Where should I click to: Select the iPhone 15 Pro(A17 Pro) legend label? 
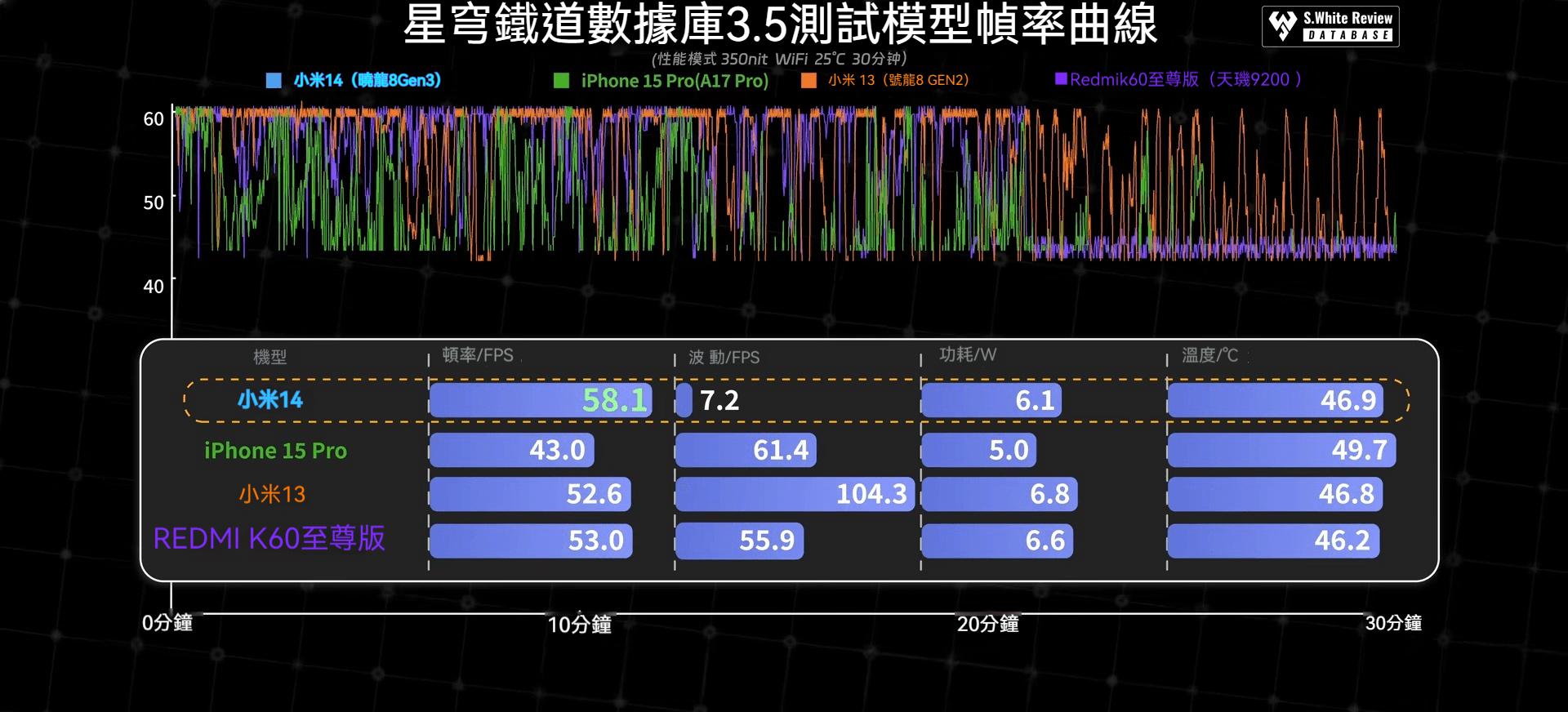point(675,81)
